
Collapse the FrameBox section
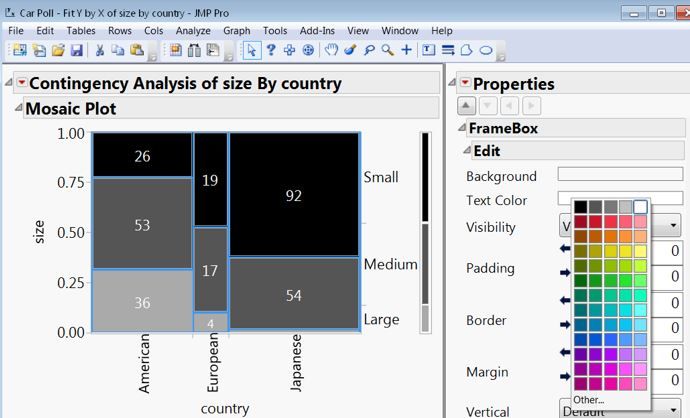pyautogui.click(x=462, y=127)
